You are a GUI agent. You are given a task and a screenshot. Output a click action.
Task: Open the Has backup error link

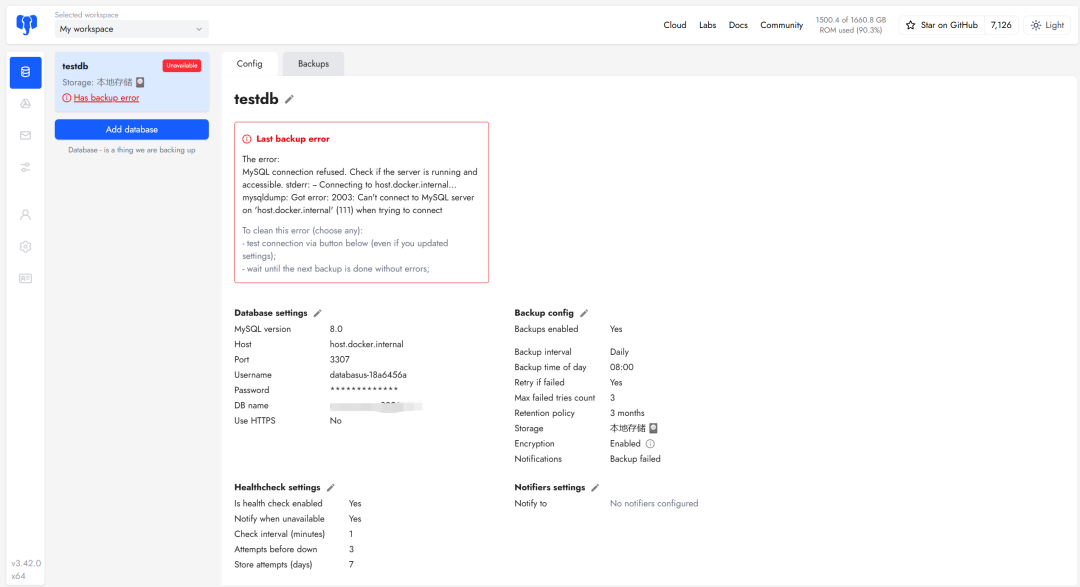[x=106, y=98]
